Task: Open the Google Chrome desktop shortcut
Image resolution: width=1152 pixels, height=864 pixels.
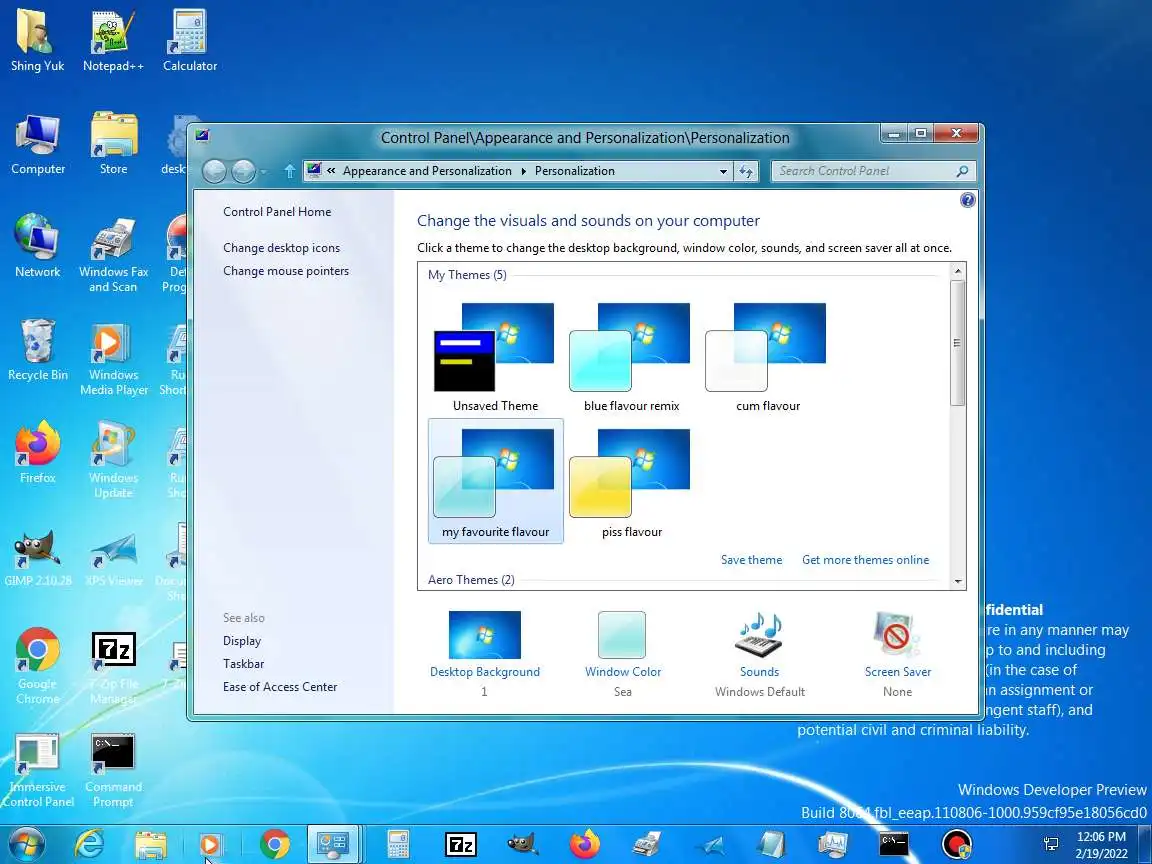Action: click(x=37, y=666)
